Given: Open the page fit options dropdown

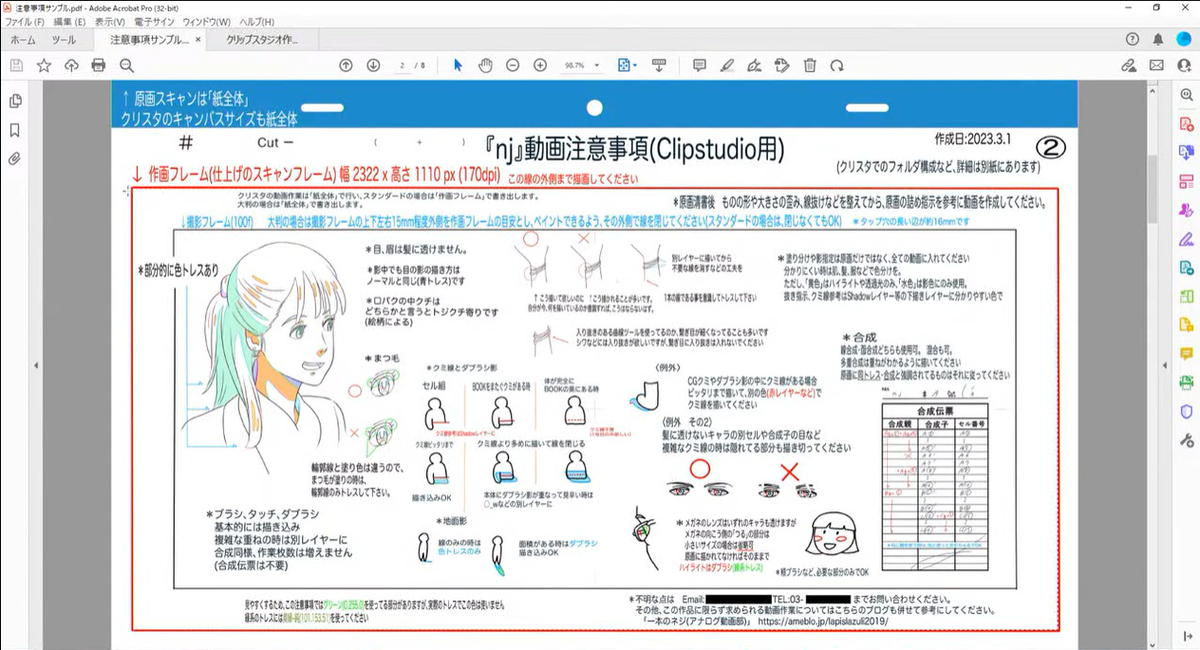Looking at the screenshot, I should point(627,65).
